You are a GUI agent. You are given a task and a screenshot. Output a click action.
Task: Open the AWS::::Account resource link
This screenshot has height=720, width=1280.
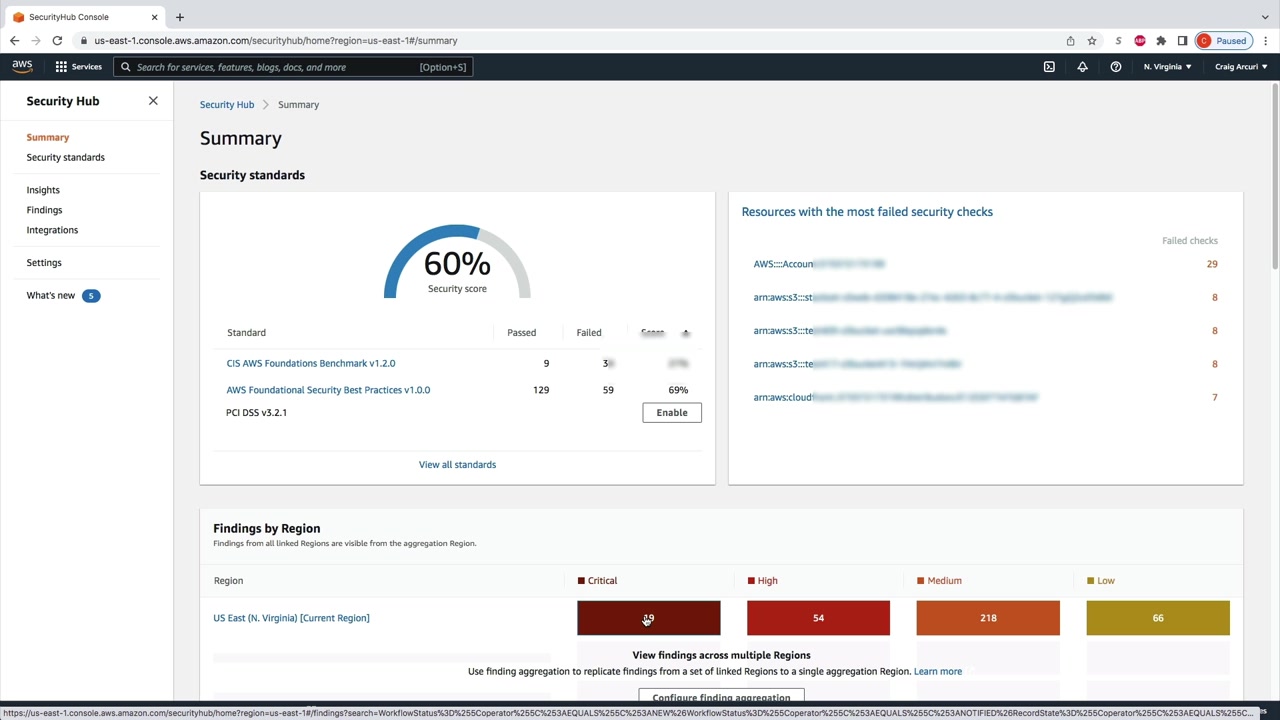819,264
